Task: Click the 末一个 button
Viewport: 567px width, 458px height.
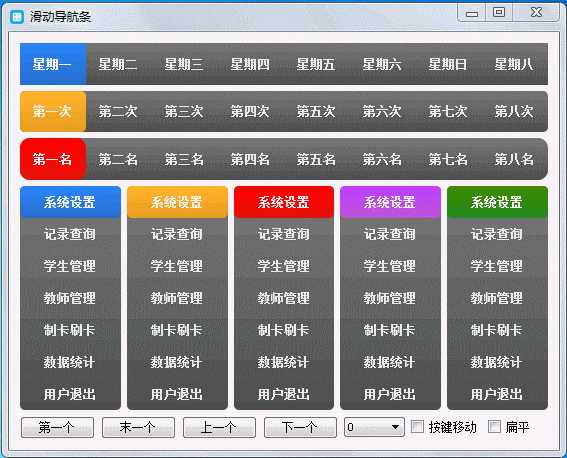Action: (138, 428)
